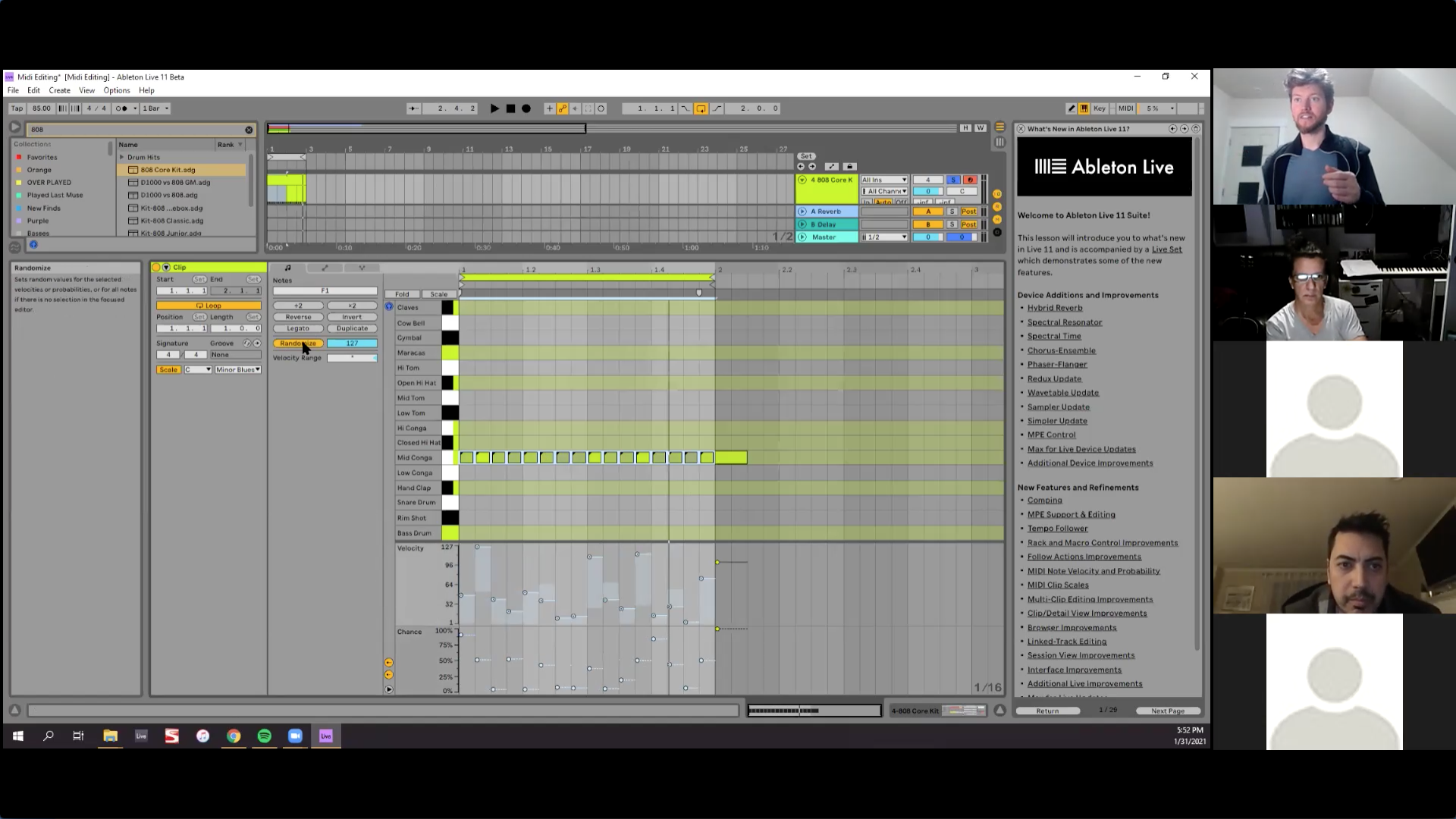Toggle automation arm chain-link button
This screenshot has height=819, width=1456.
[x=562, y=108]
